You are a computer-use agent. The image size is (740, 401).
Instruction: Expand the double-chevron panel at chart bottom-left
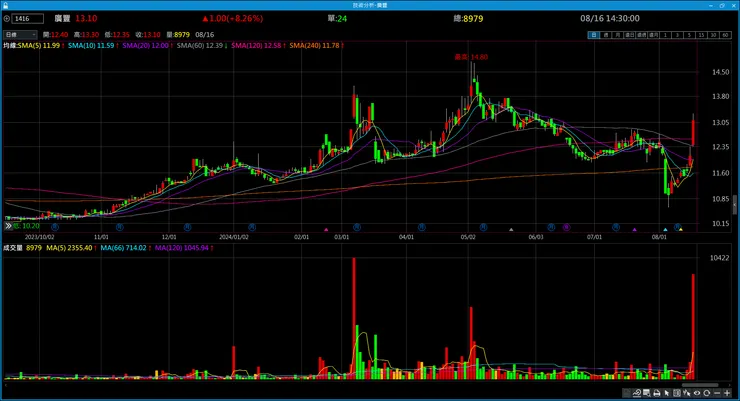tap(8, 226)
